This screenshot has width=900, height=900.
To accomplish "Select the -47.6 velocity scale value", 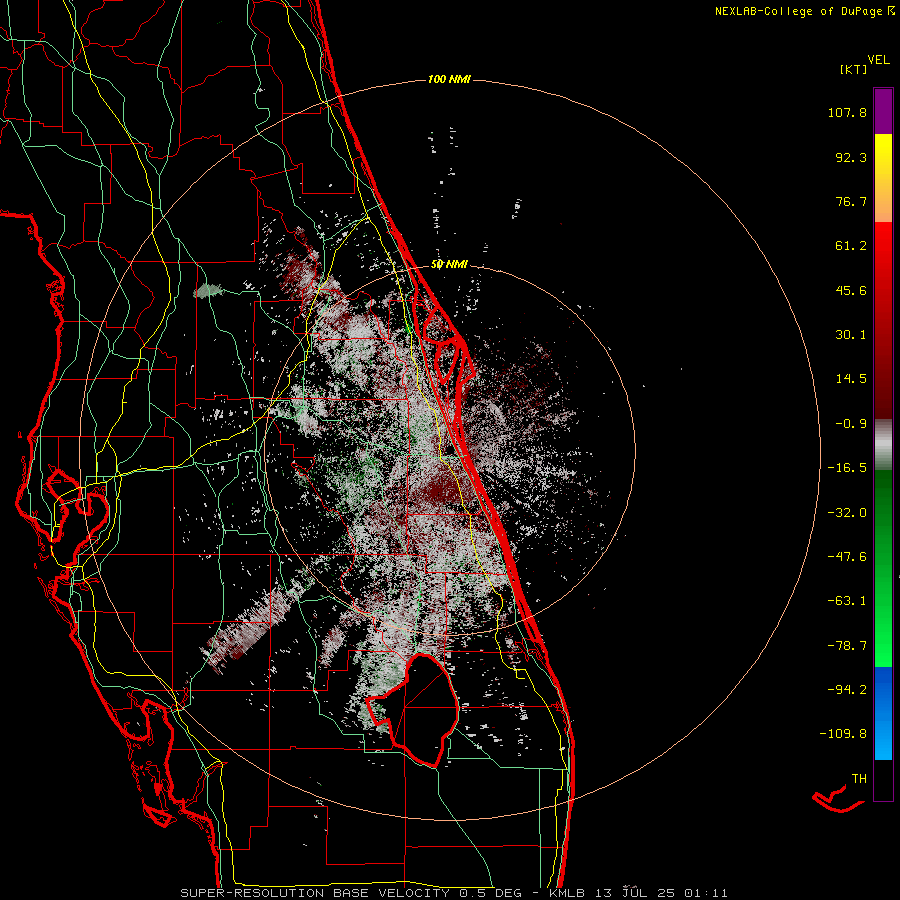I will coord(847,557).
